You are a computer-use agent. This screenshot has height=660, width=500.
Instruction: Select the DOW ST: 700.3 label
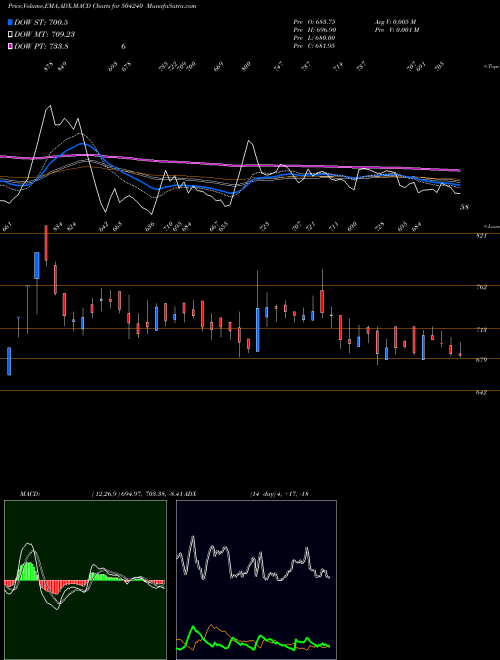[x=41, y=22]
